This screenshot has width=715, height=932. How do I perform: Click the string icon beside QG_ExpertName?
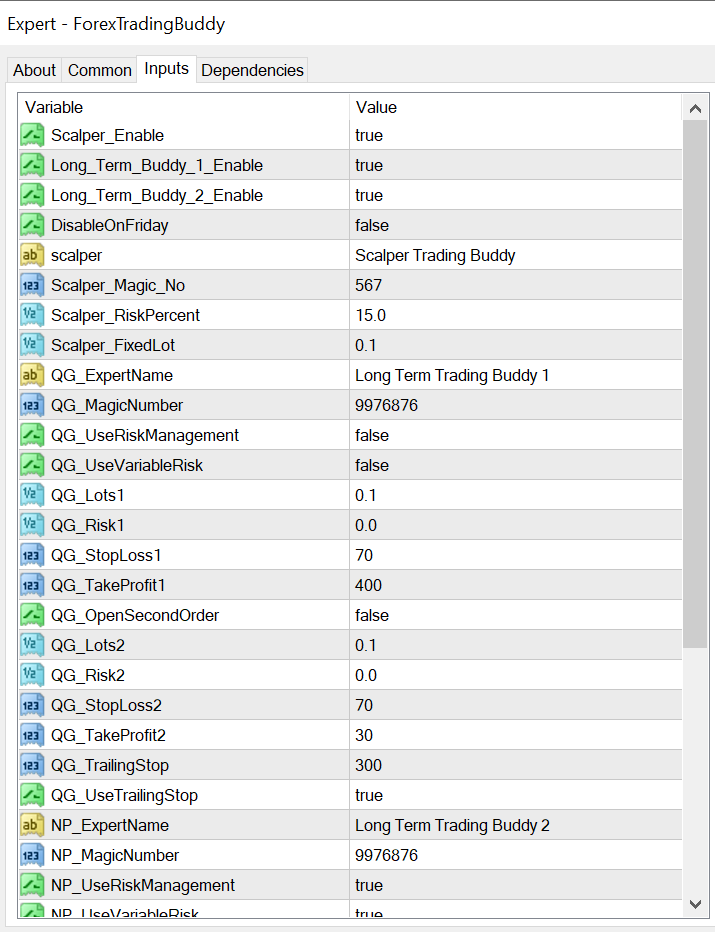pos(32,375)
